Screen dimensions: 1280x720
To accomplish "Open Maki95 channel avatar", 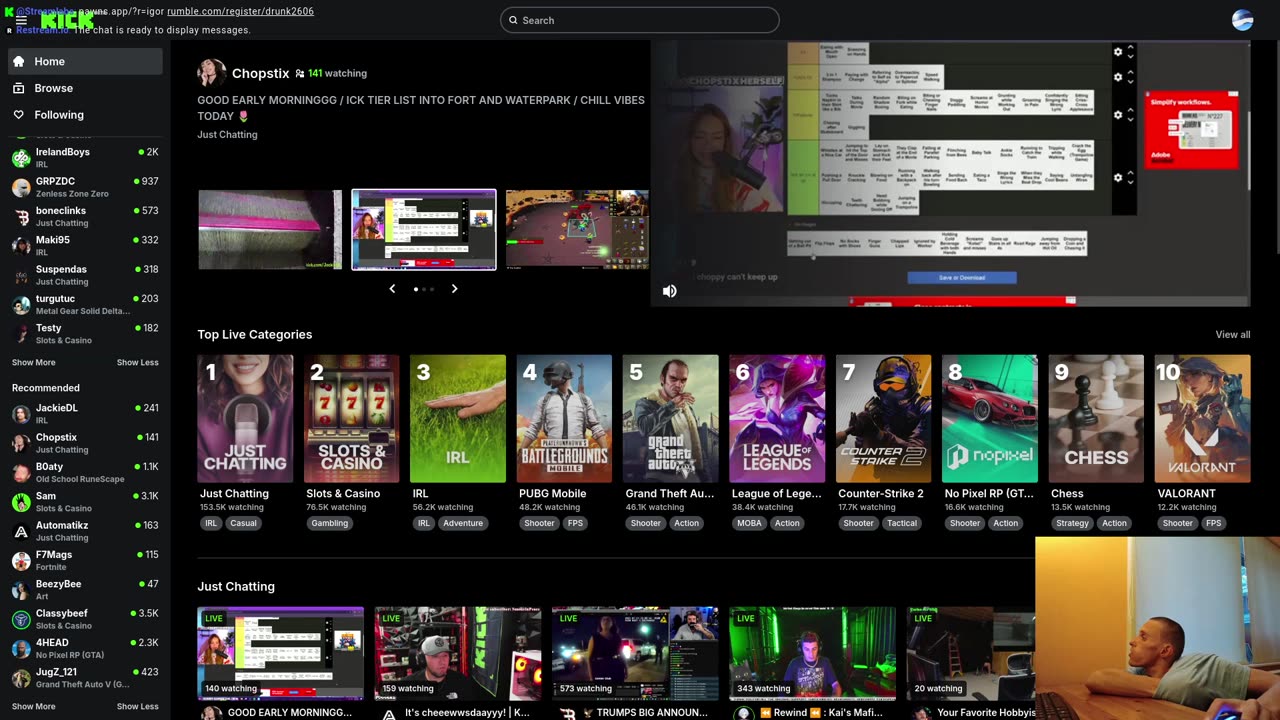I will 21,246.
